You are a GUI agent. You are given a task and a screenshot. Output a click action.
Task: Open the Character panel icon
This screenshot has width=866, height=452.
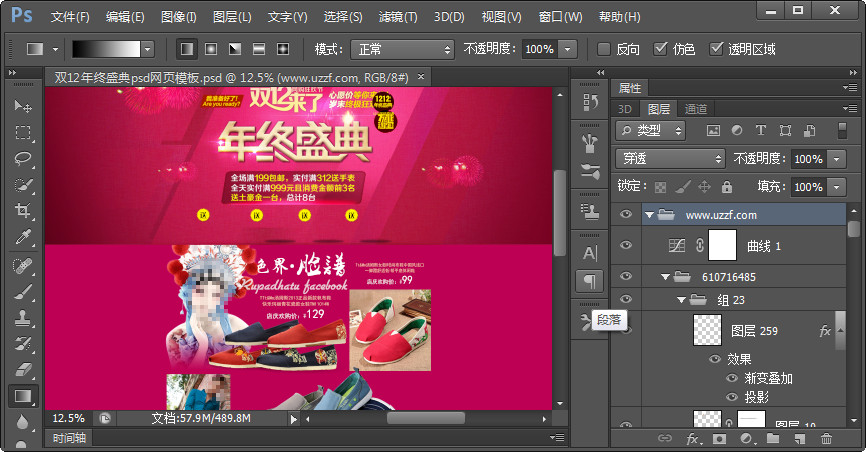pos(590,253)
